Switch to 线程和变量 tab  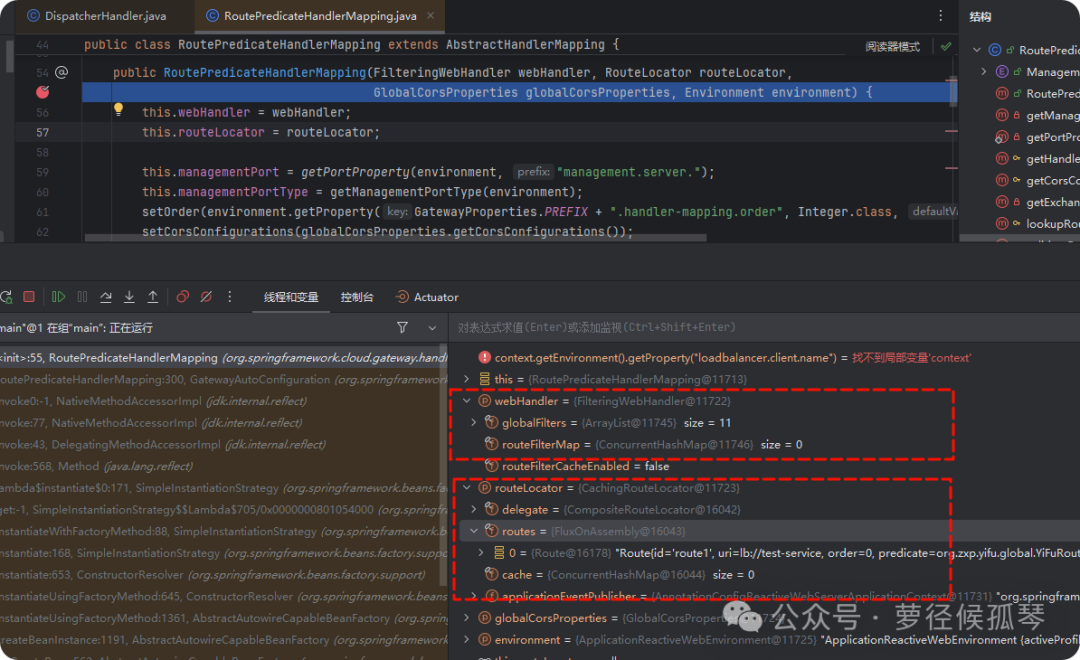click(x=291, y=297)
